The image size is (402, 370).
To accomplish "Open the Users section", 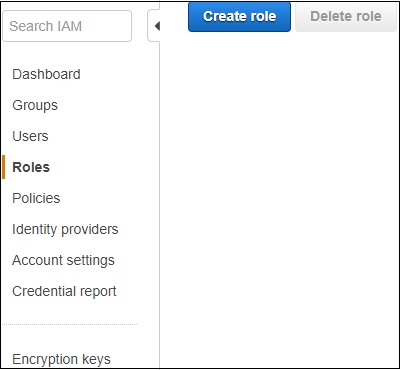I will point(30,136).
